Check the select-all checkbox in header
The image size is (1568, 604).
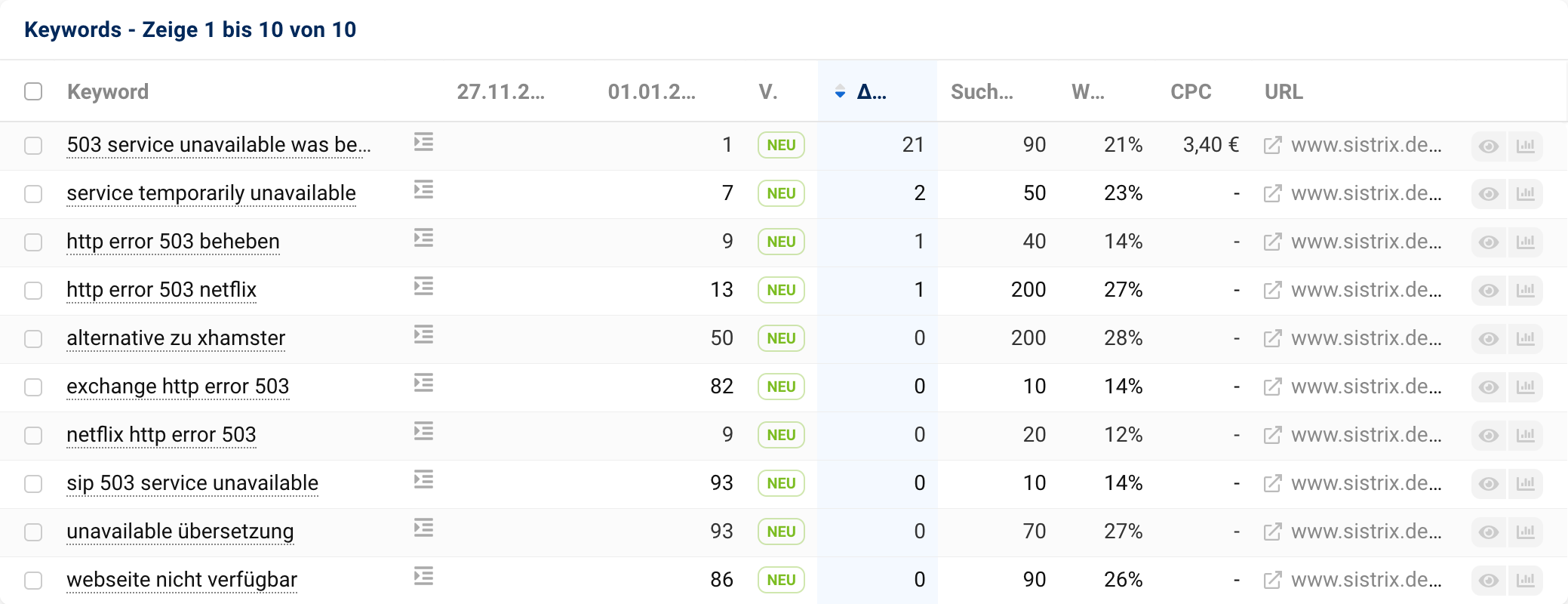[33, 91]
